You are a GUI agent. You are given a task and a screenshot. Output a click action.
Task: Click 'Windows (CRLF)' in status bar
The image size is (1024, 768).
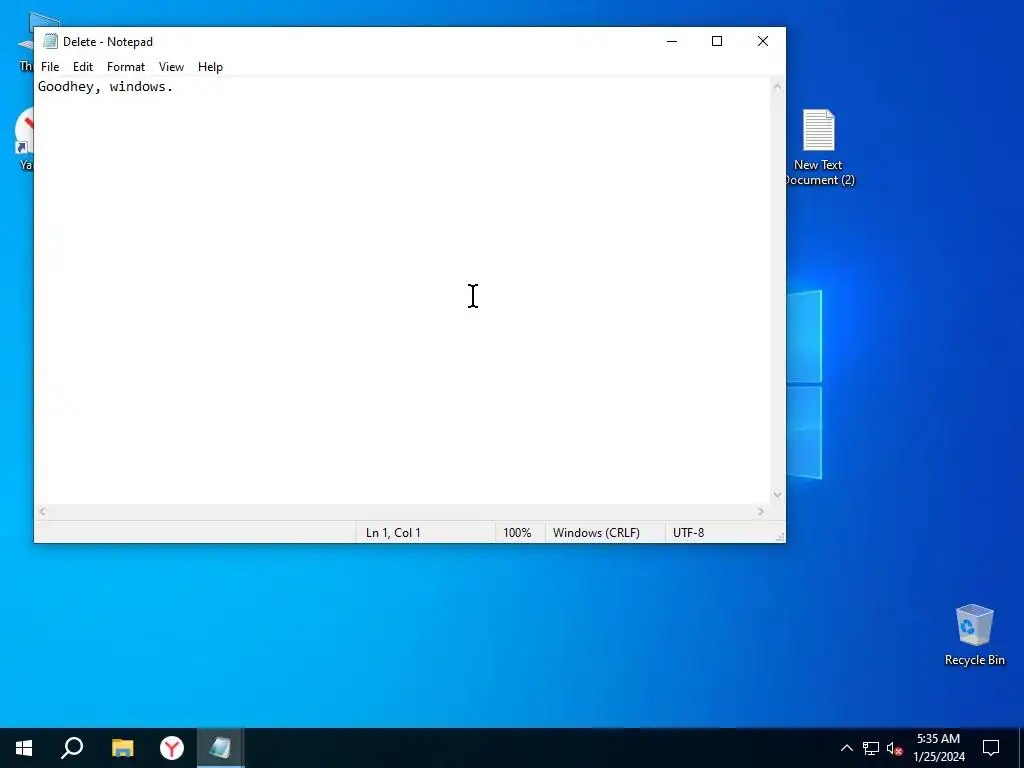pos(596,533)
